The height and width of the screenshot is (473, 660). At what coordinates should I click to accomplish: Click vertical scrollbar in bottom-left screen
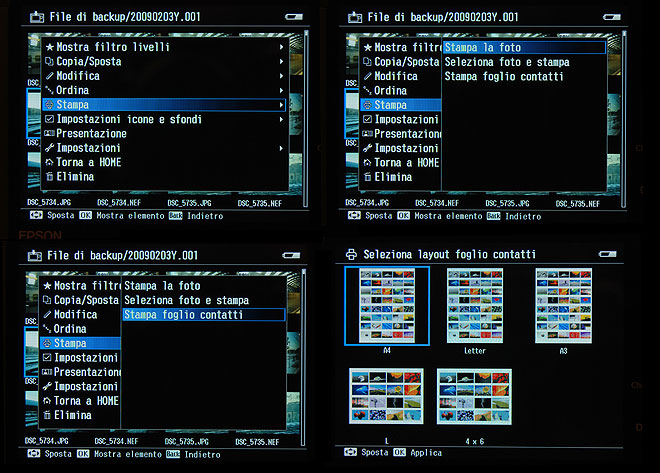click(303, 357)
